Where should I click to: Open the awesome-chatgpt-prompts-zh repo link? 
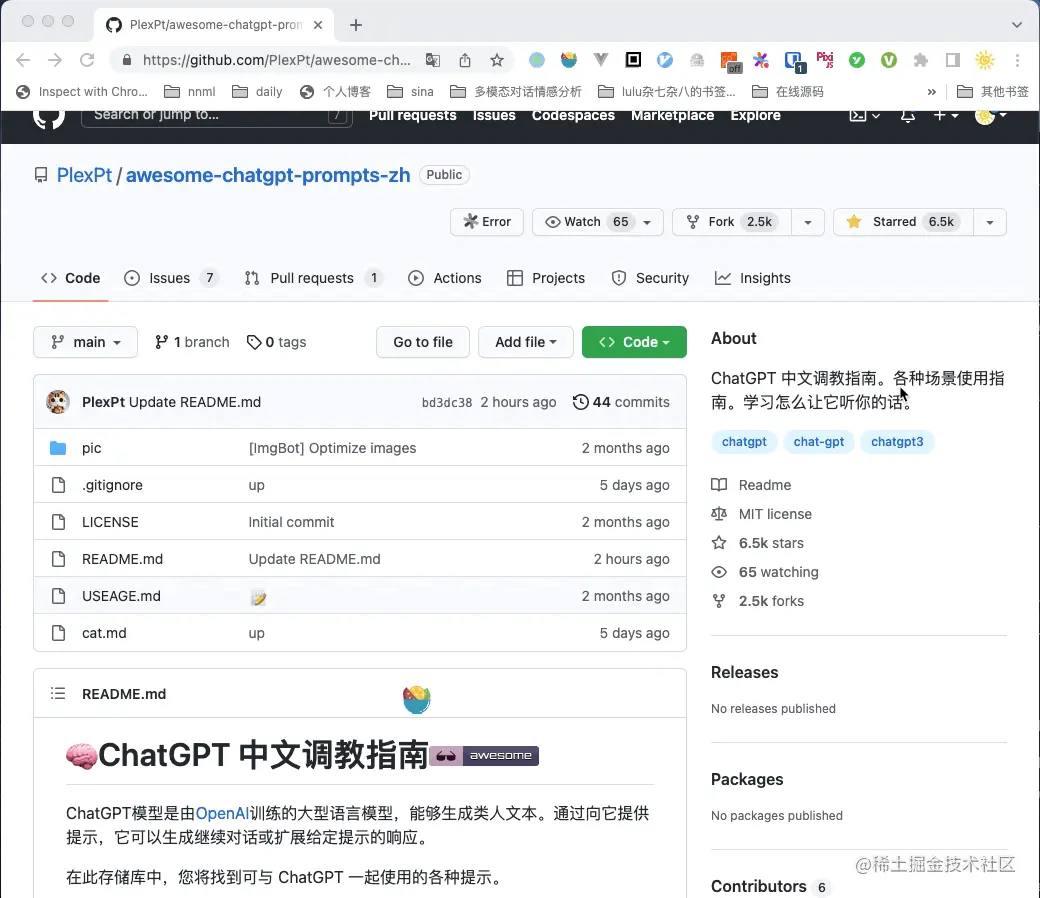(x=268, y=175)
